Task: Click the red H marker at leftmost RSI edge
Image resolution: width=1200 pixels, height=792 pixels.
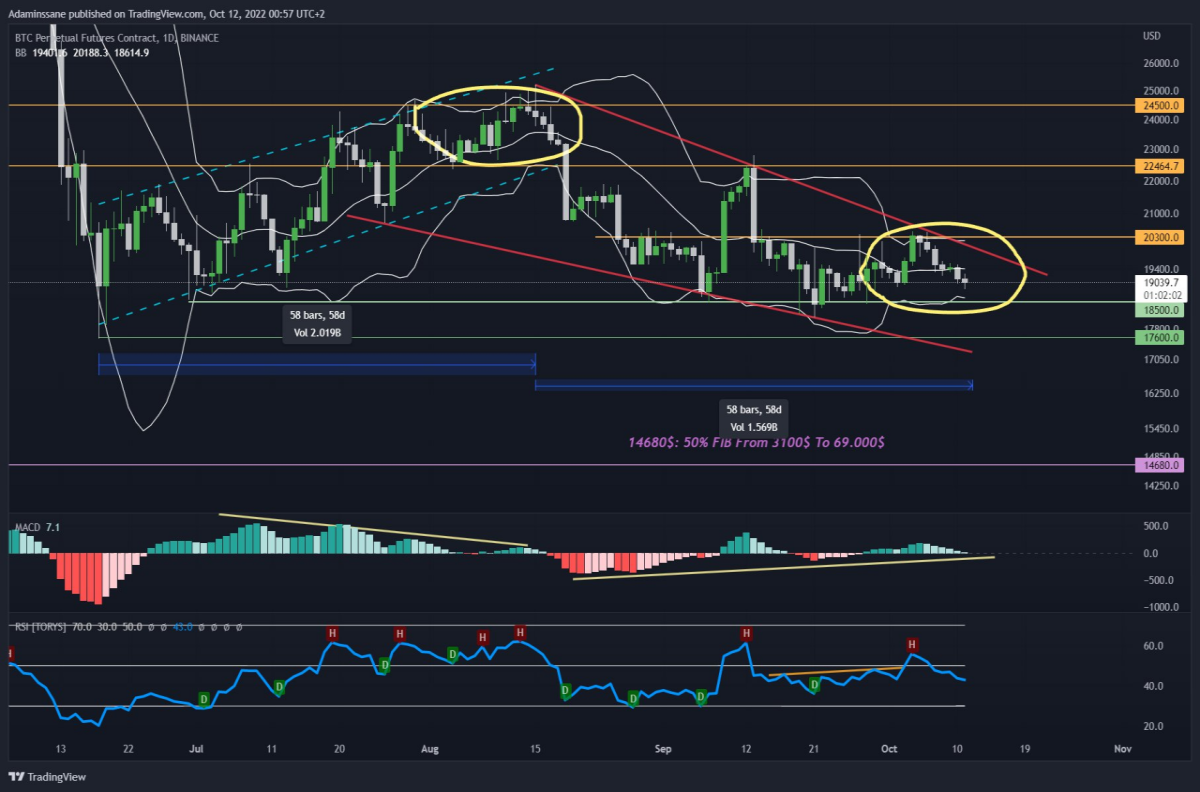Action: (x=11, y=653)
